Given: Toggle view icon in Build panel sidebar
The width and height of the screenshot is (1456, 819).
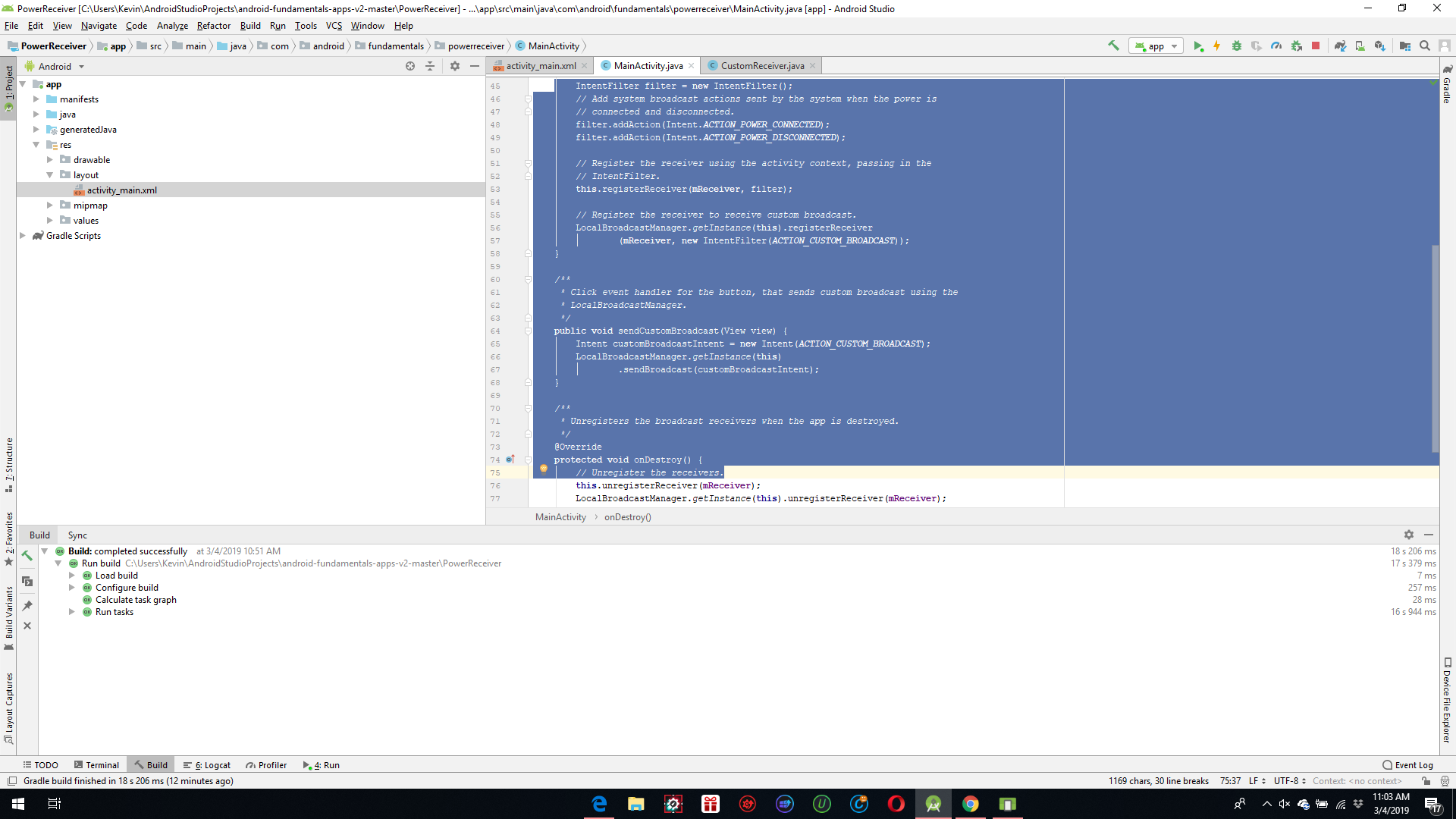Looking at the screenshot, I should coord(27,582).
